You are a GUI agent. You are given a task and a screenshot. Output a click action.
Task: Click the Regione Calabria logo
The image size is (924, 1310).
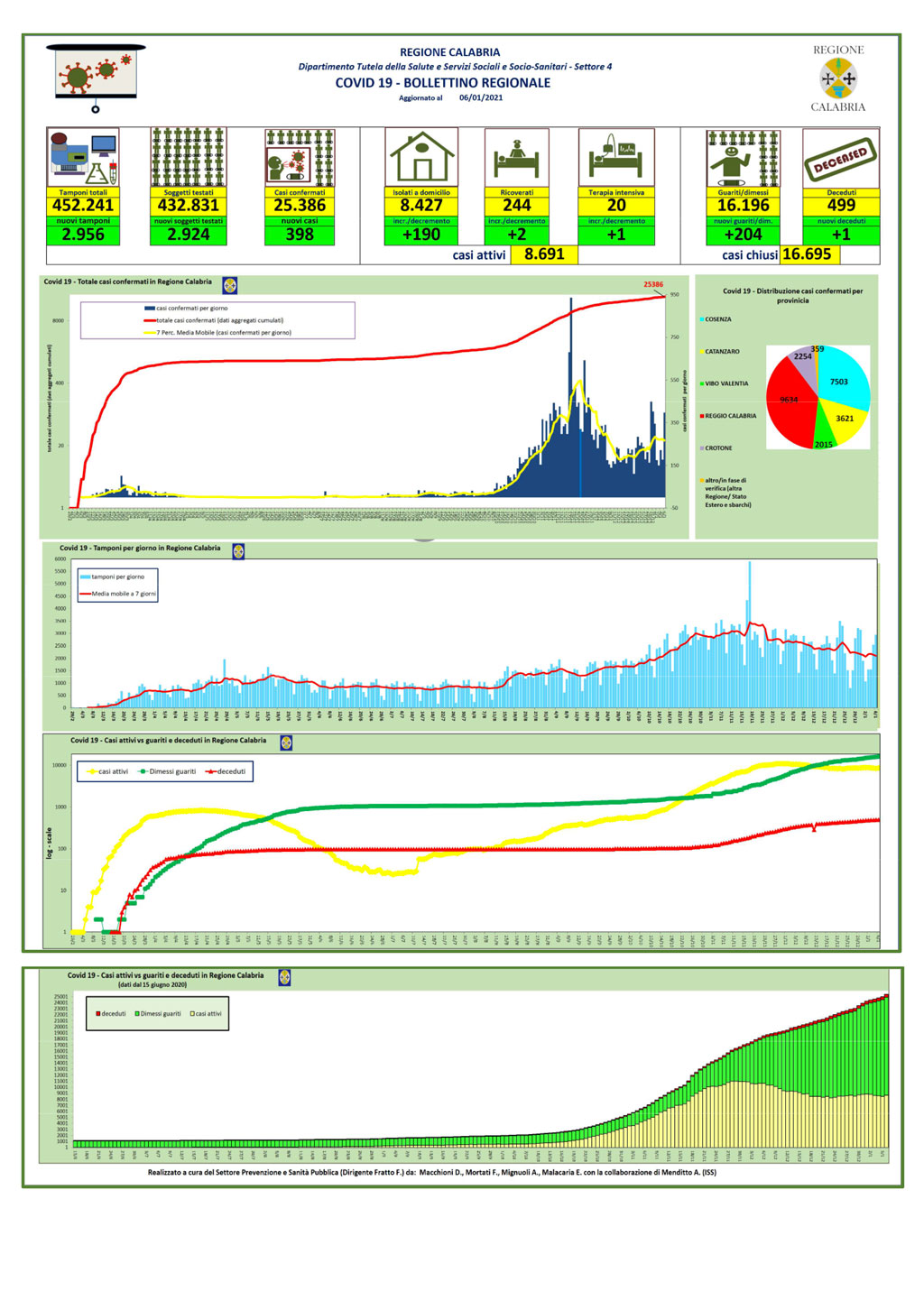tap(838, 78)
